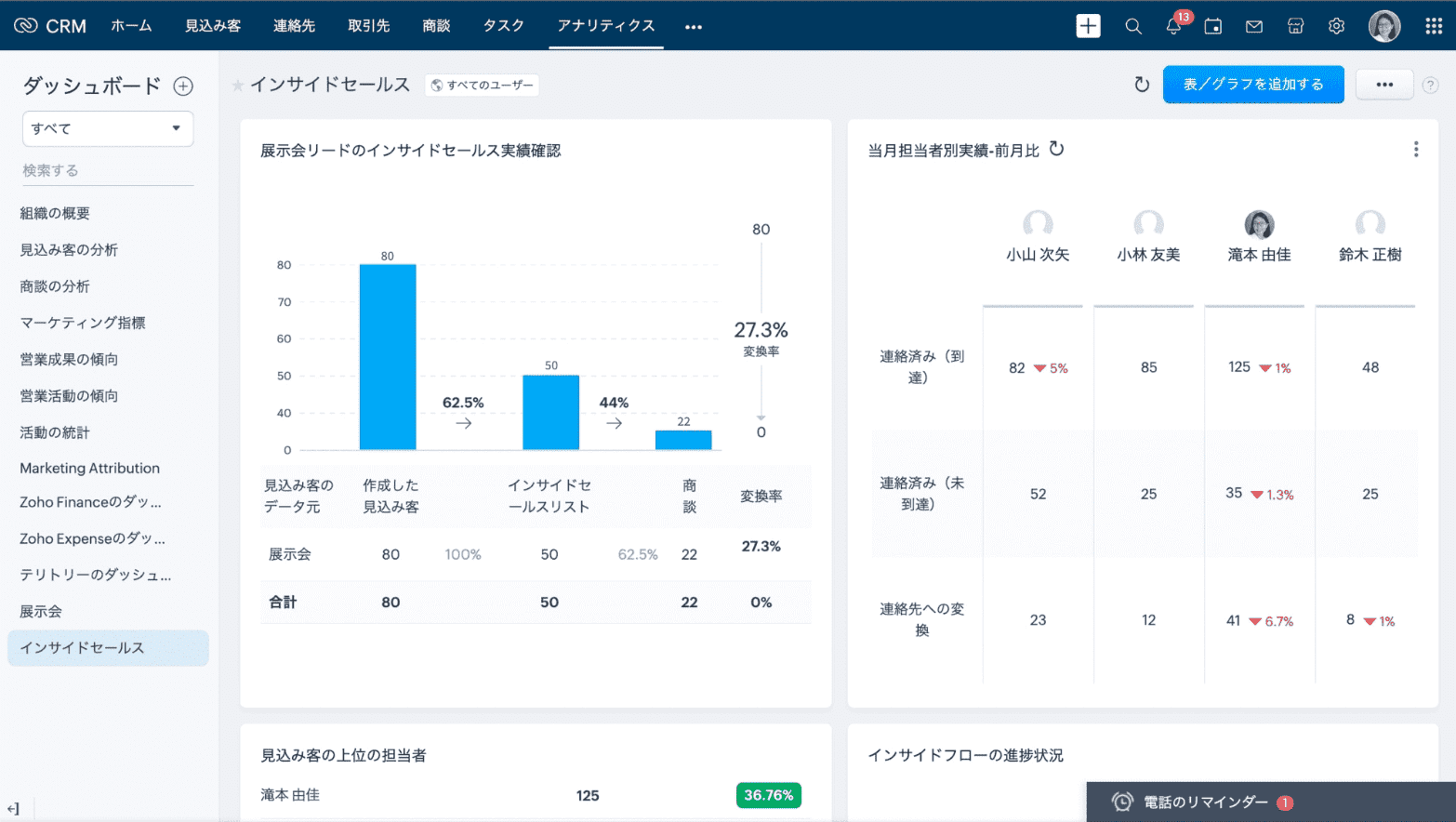Open the mail icon in the header
Screen dimensions: 1456x822
click(x=1253, y=26)
